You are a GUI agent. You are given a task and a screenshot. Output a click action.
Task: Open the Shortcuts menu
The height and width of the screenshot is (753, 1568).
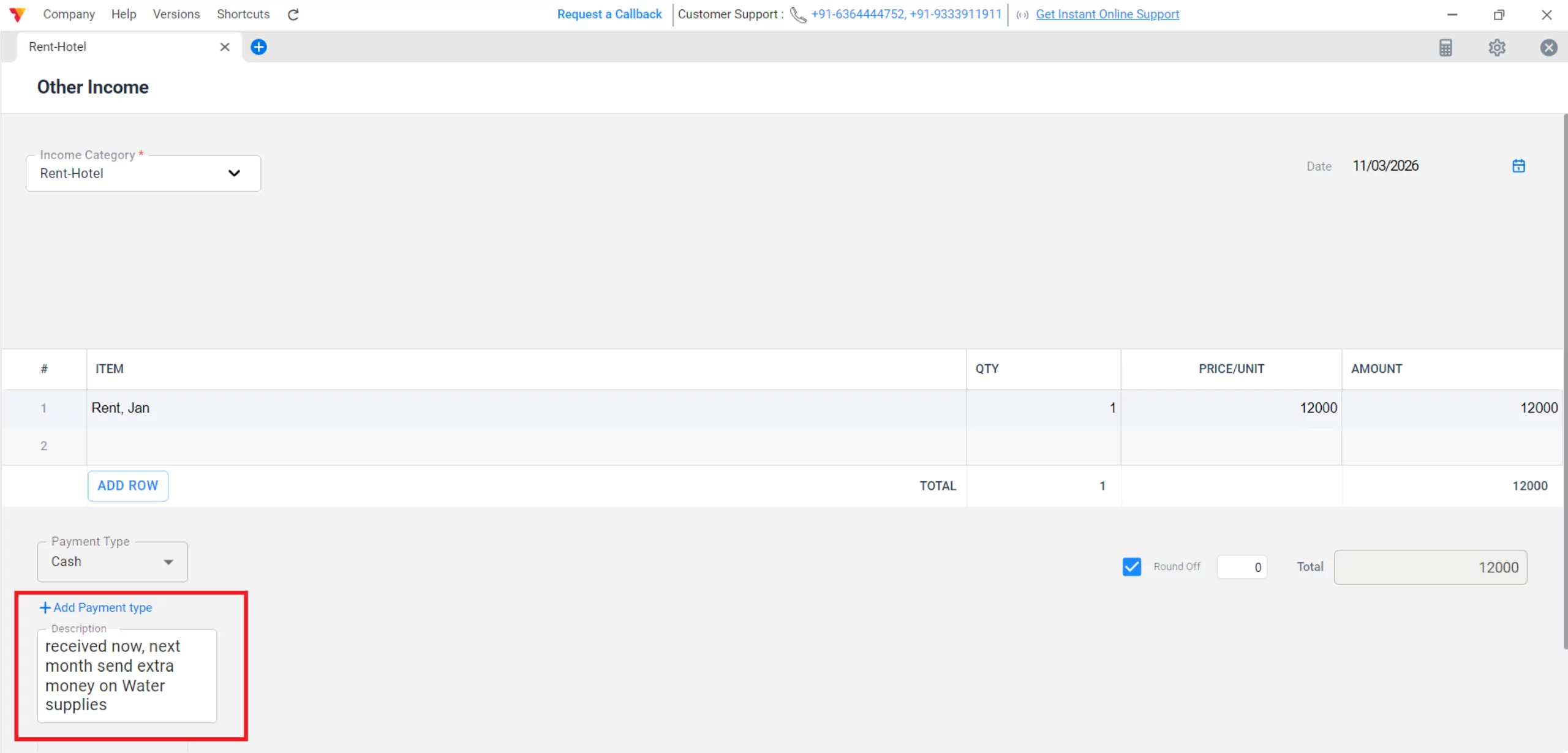coord(243,14)
